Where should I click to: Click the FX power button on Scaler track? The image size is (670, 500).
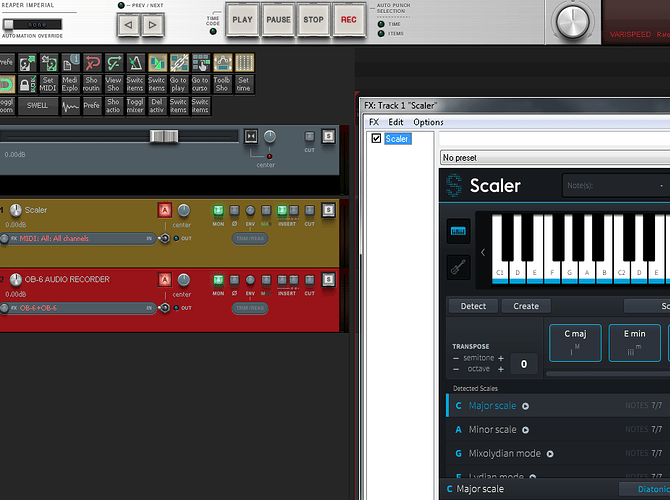tap(4, 238)
